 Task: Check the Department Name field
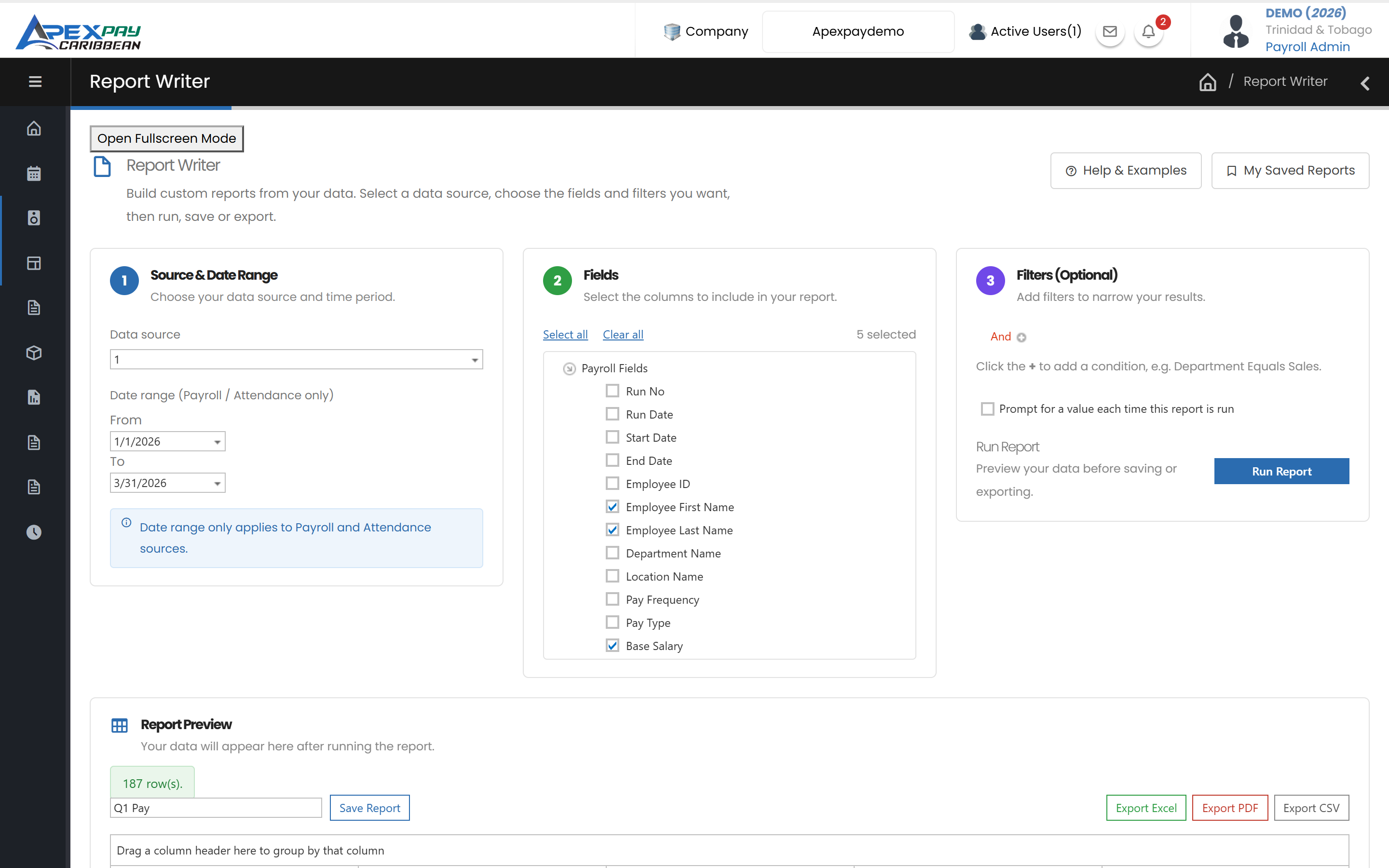point(613,553)
